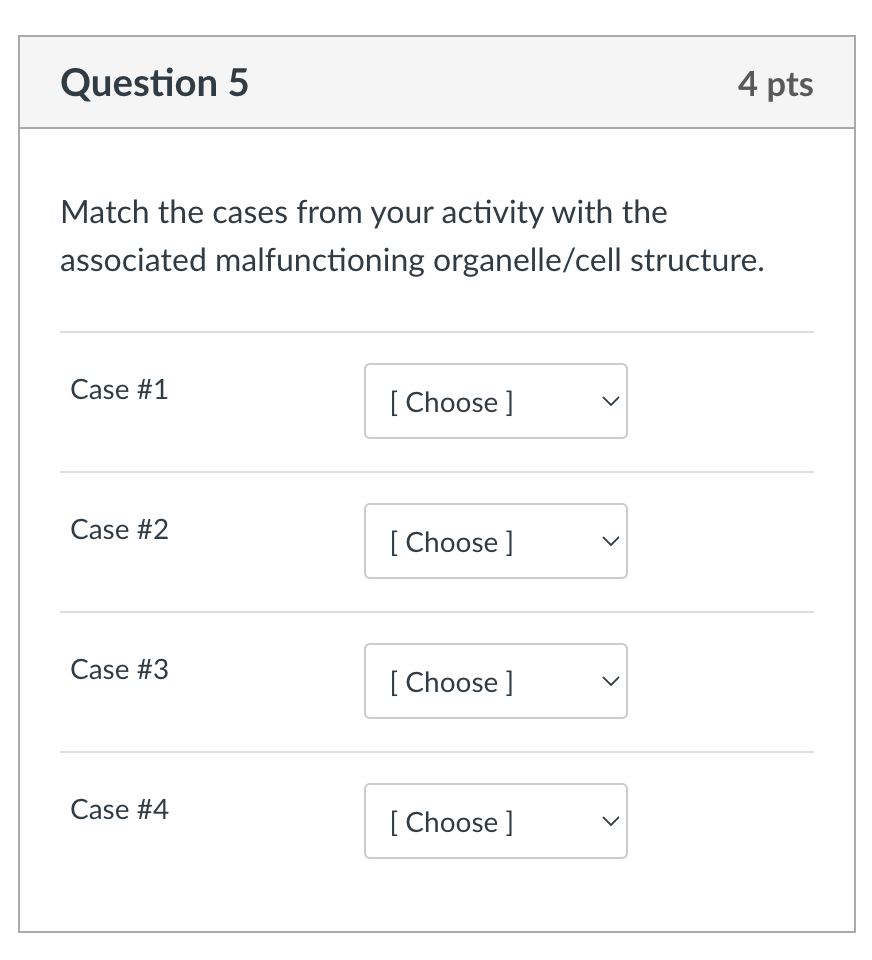This screenshot has height=960, width=872.
Task: Click inside the Case #3 choice box
Action: click(x=495, y=681)
